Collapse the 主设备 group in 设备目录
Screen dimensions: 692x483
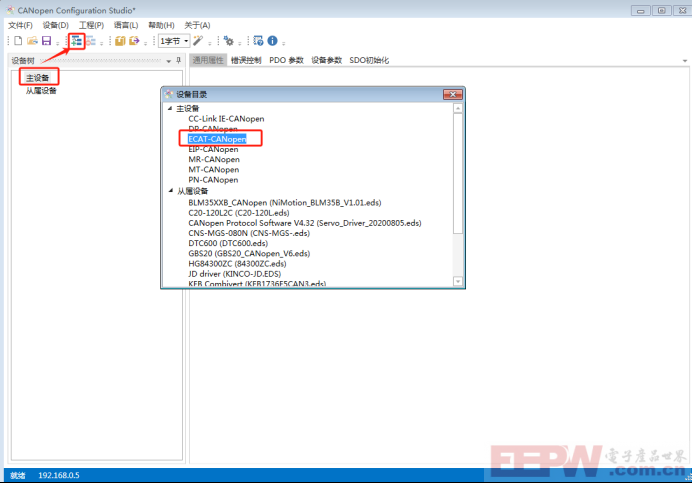coord(170,108)
